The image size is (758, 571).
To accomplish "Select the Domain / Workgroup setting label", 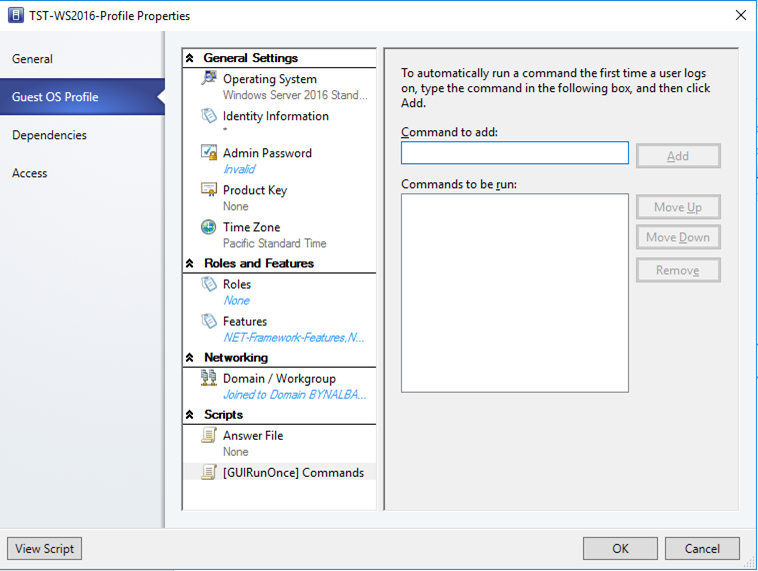I will [x=279, y=378].
